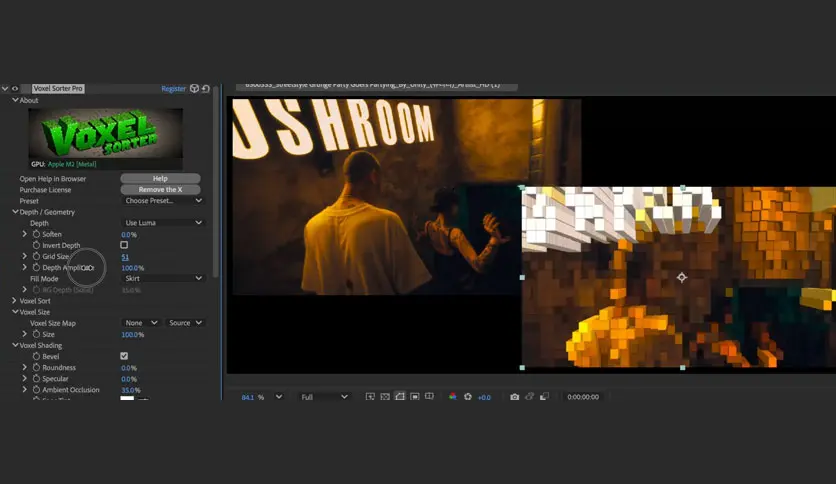Expand the Size property
The image size is (836, 484).
pos(25,334)
